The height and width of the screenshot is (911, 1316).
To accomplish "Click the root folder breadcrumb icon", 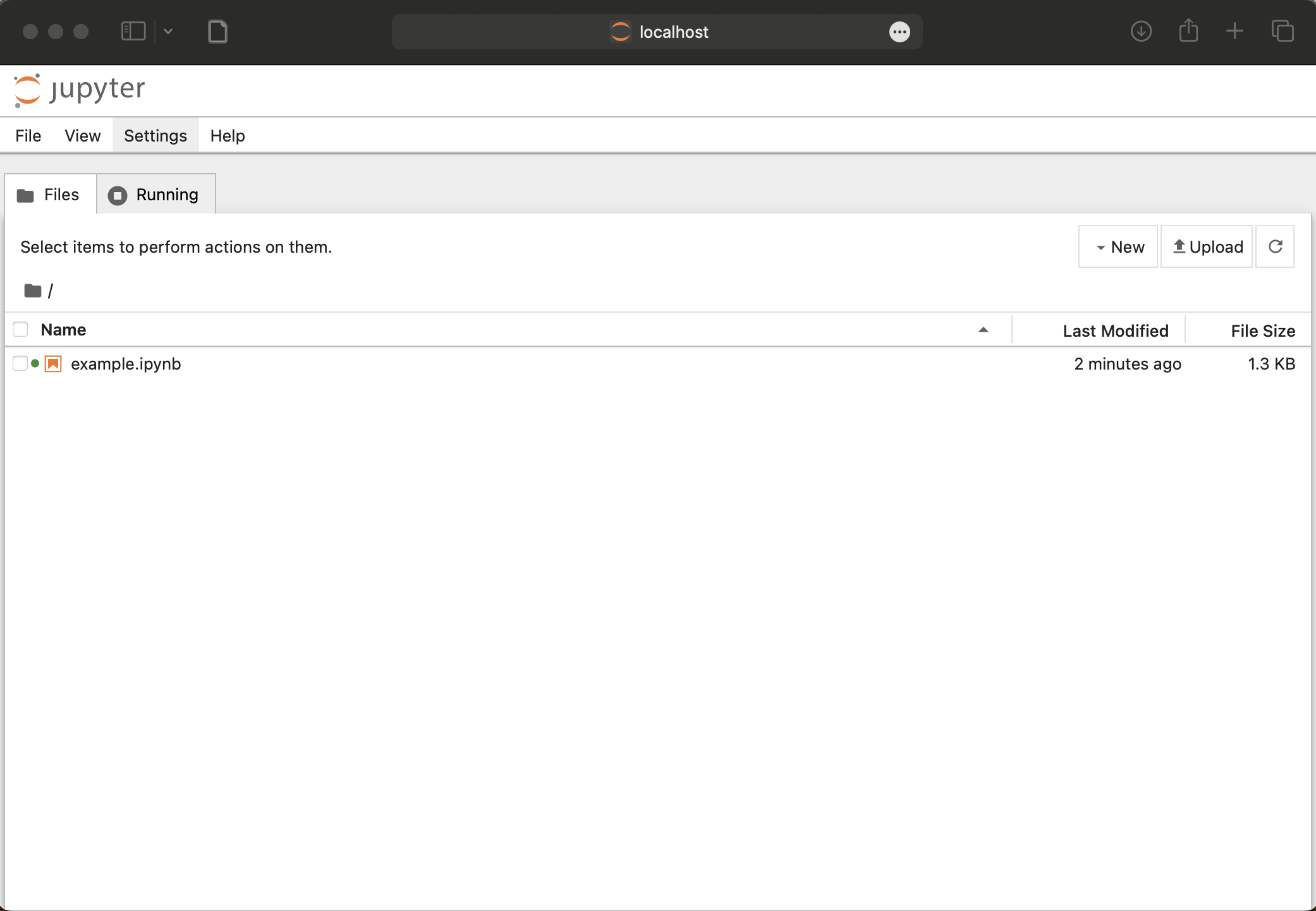I will (x=33, y=291).
